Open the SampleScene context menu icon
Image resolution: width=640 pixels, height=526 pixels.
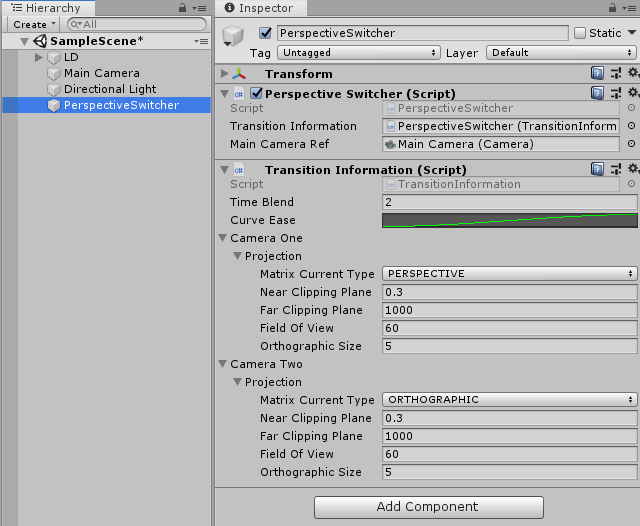201,41
